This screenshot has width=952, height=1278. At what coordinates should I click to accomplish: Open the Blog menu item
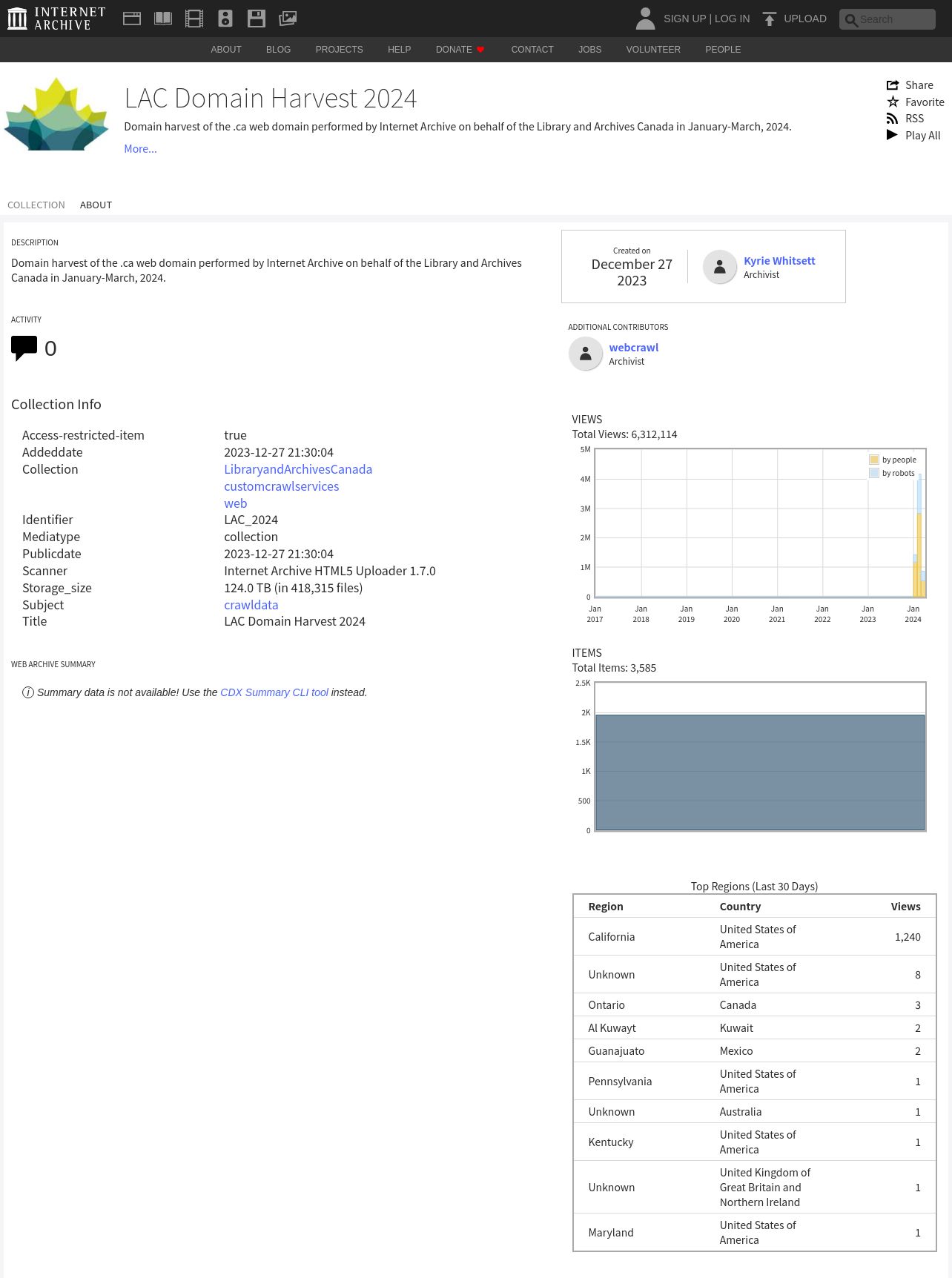(278, 50)
